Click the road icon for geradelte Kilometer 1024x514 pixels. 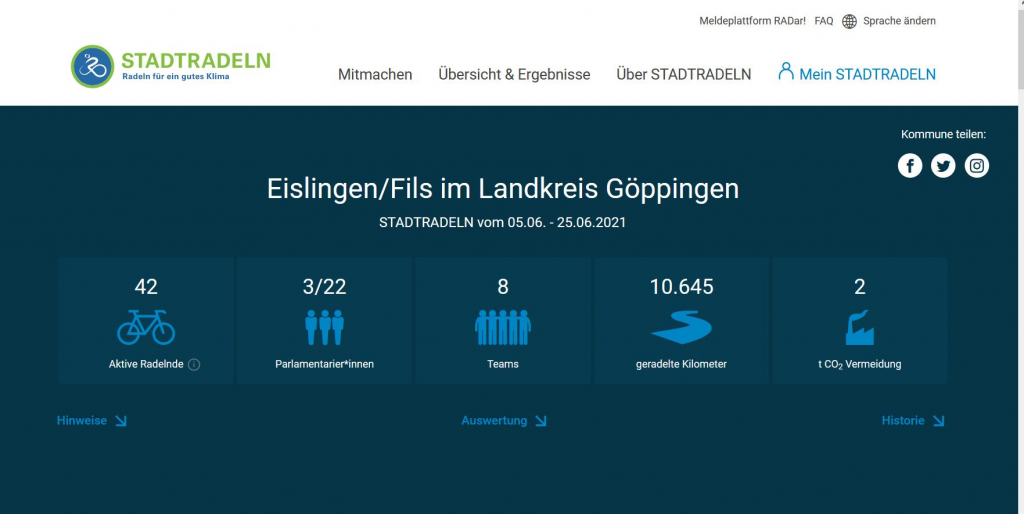pyautogui.click(x=681, y=327)
